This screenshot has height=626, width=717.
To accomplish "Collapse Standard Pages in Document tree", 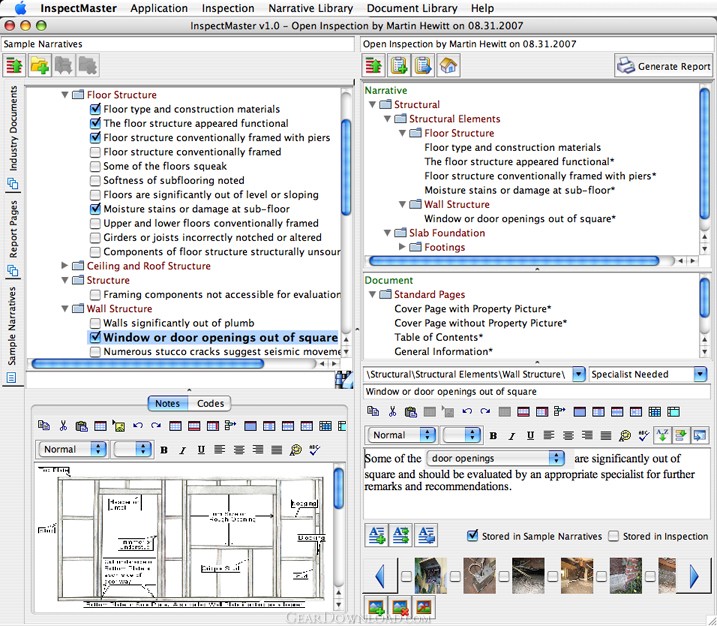I will [373, 294].
